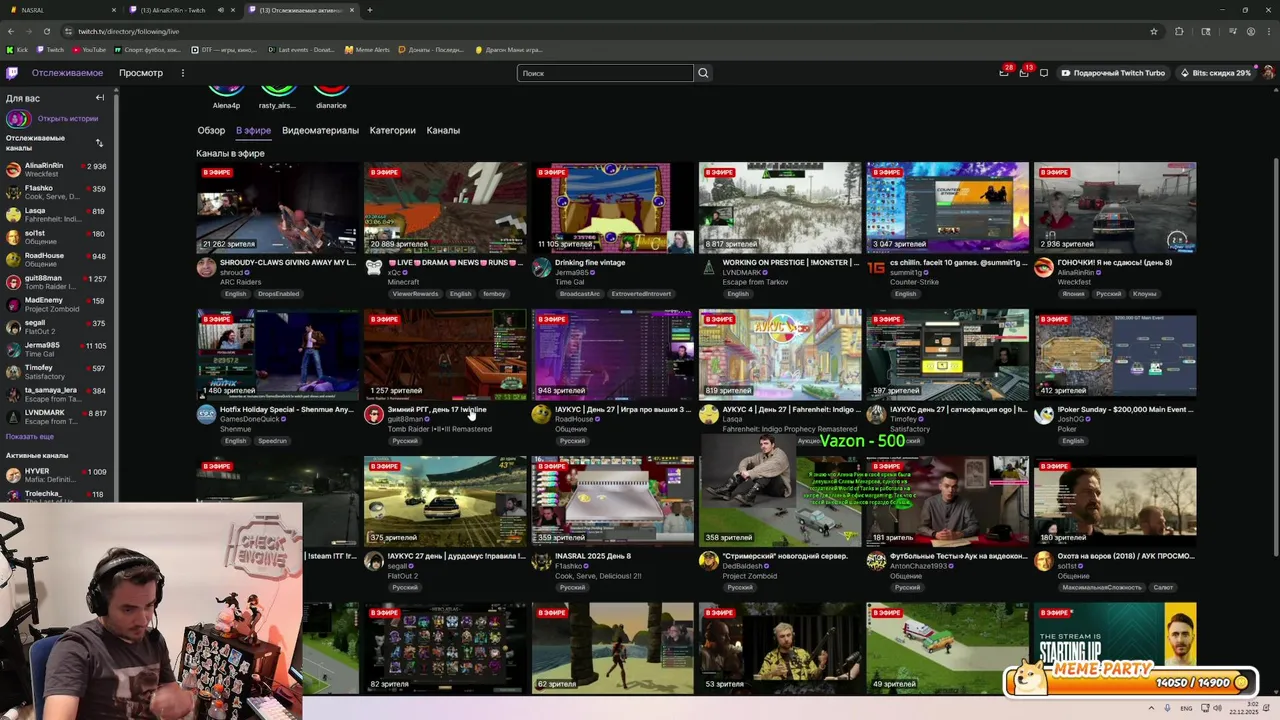Click Просмотр in top navigation
1280x720 pixels.
[x=141, y=73]
